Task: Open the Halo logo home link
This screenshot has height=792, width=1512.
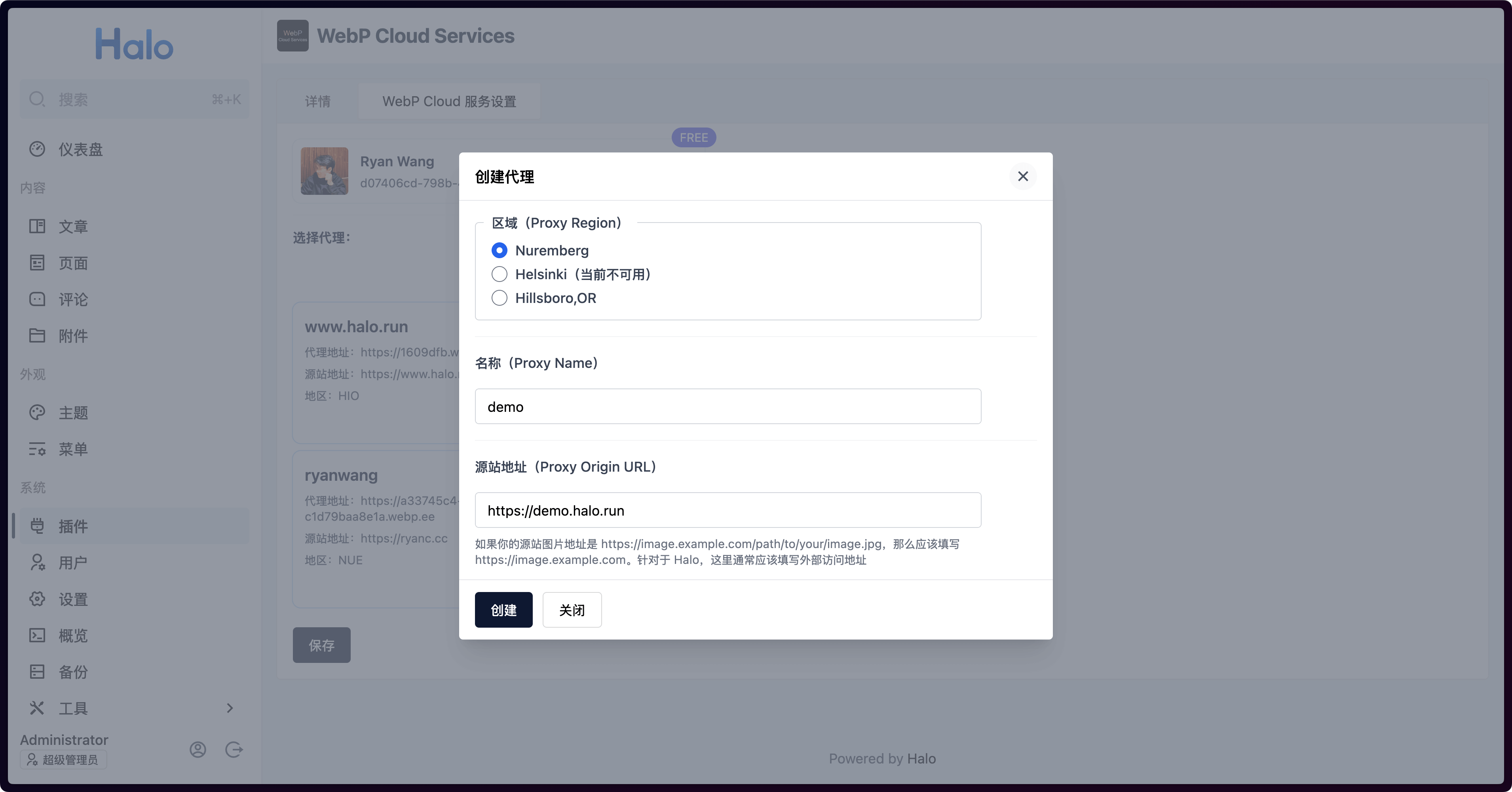Action: (x=135, y=44)
